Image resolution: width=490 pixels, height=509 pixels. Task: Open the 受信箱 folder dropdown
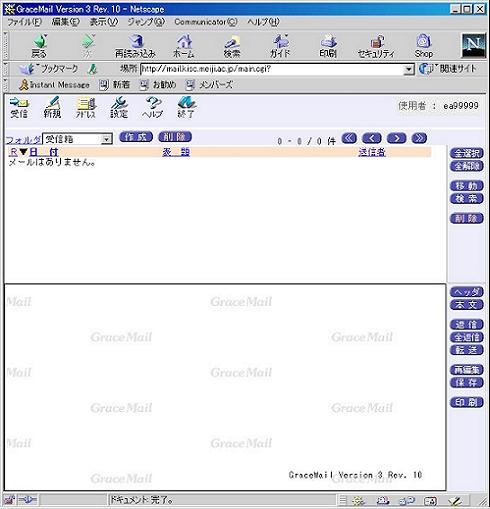(x=77, y=139)
